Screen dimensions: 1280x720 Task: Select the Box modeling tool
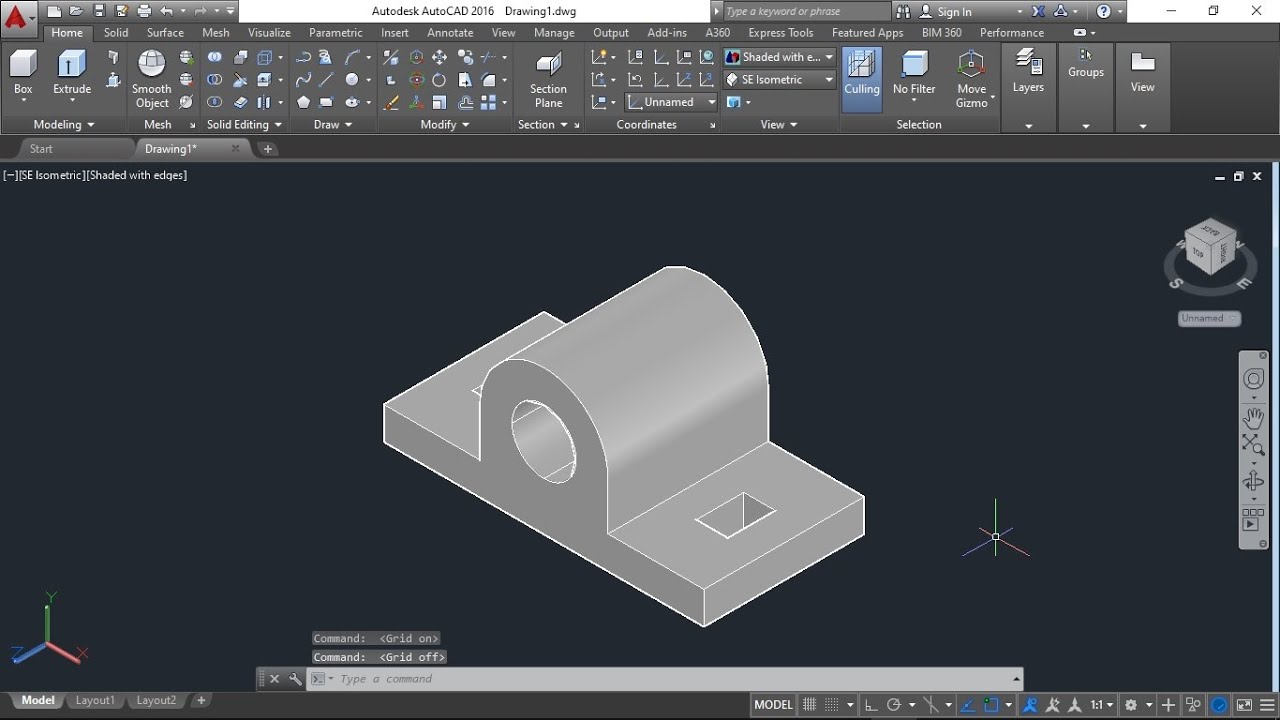click(23, 73)
